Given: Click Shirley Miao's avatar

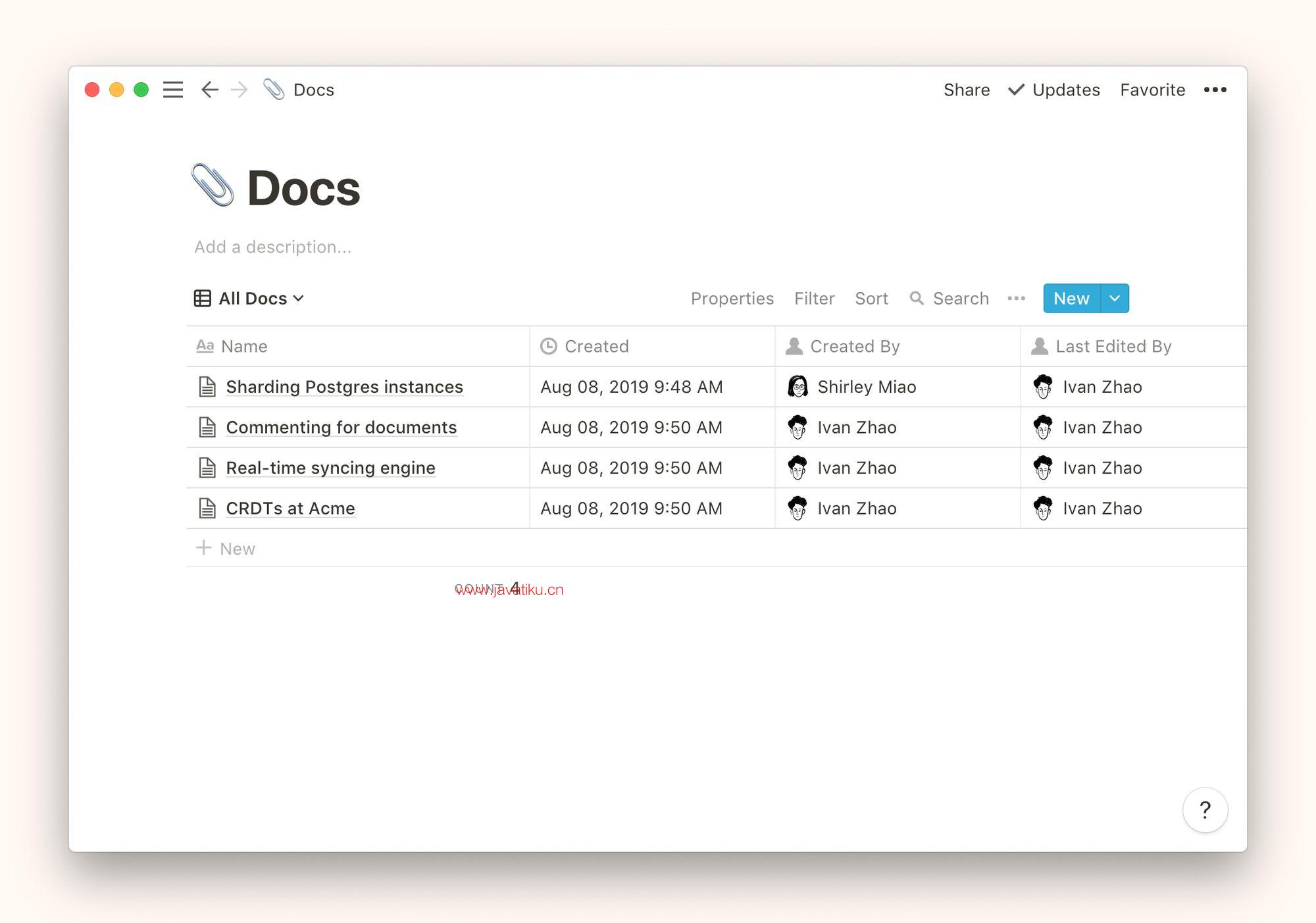Looking at the screenshot, I should [797, 387].
